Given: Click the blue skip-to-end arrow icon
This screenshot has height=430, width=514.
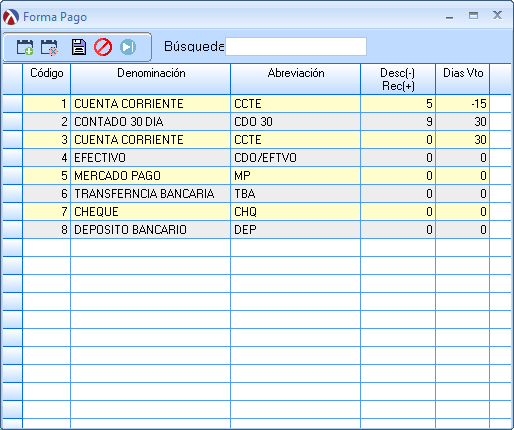Looking at the screenshot, I should pyautogui.click(x=128, y=47).
